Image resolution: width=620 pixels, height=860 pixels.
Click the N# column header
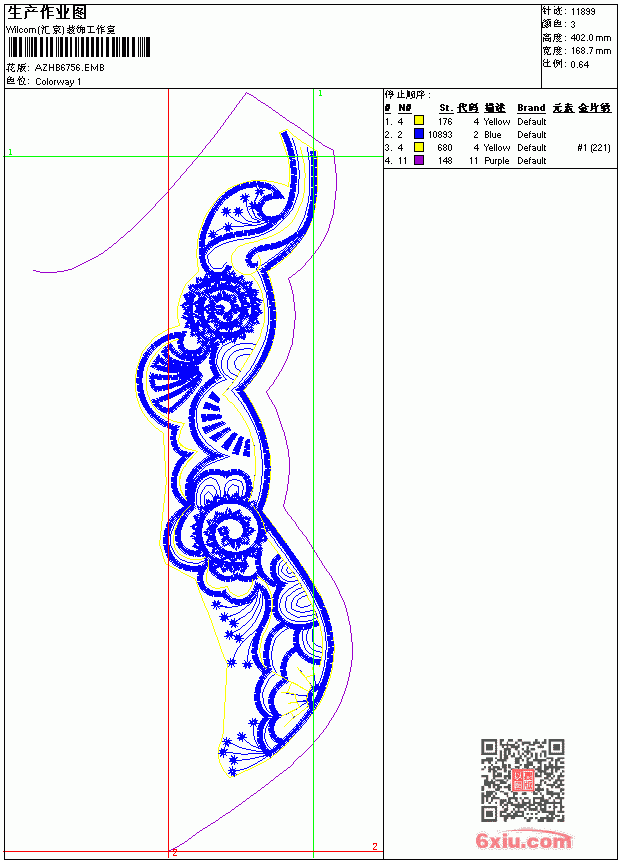(404, 108)
